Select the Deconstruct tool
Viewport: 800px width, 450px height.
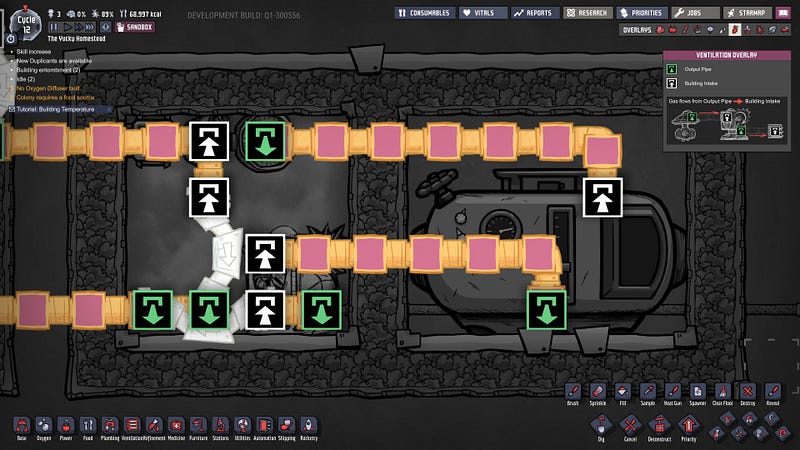coord(659,425)
